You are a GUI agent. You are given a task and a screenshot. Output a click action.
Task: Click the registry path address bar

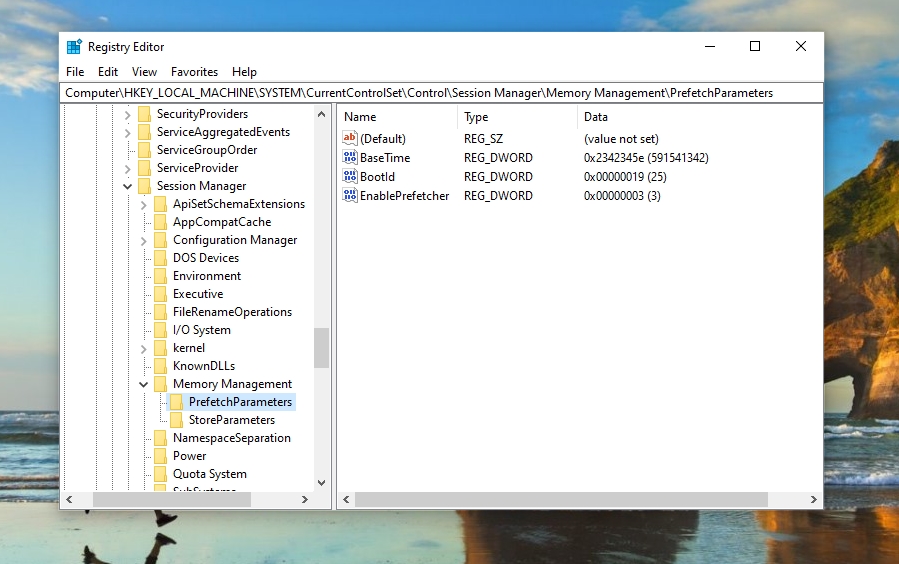pos(441,93)
